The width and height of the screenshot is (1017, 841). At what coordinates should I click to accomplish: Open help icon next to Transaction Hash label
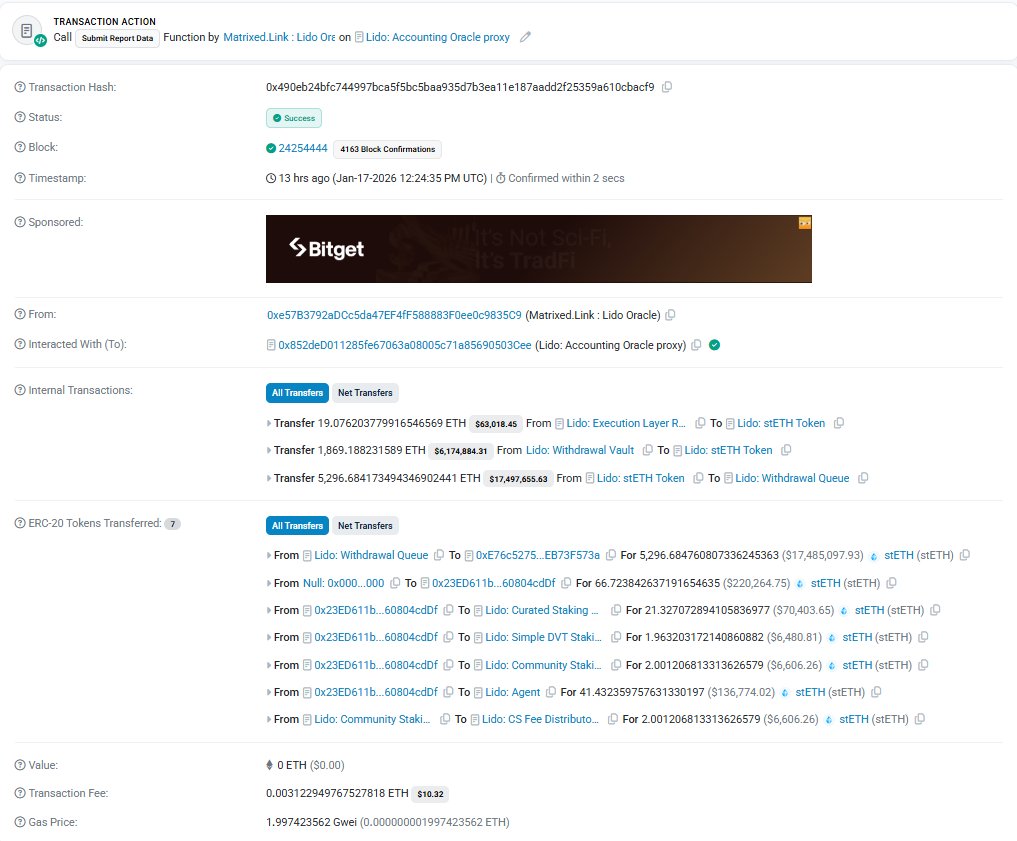point(20,87)
